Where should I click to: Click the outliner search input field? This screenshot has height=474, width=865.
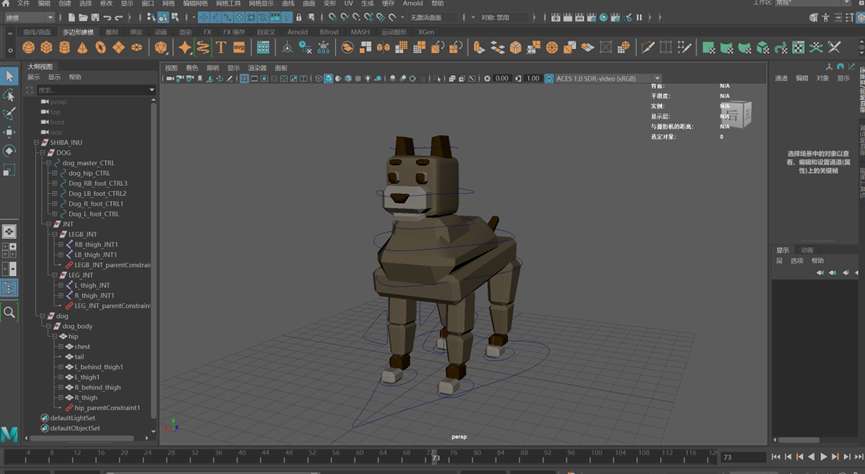[x=93, y=90]
